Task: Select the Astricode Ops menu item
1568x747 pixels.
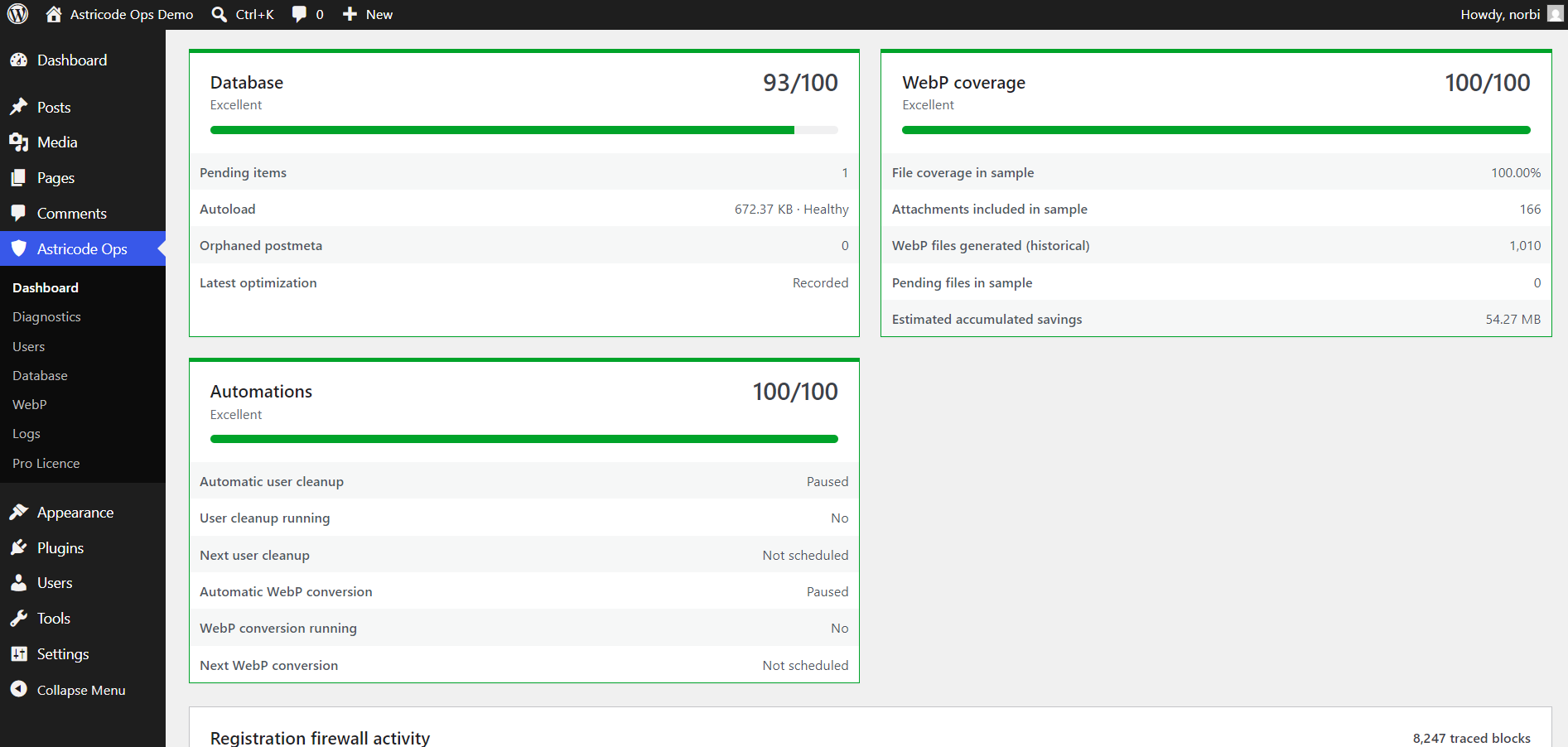Action: [83, 248]
